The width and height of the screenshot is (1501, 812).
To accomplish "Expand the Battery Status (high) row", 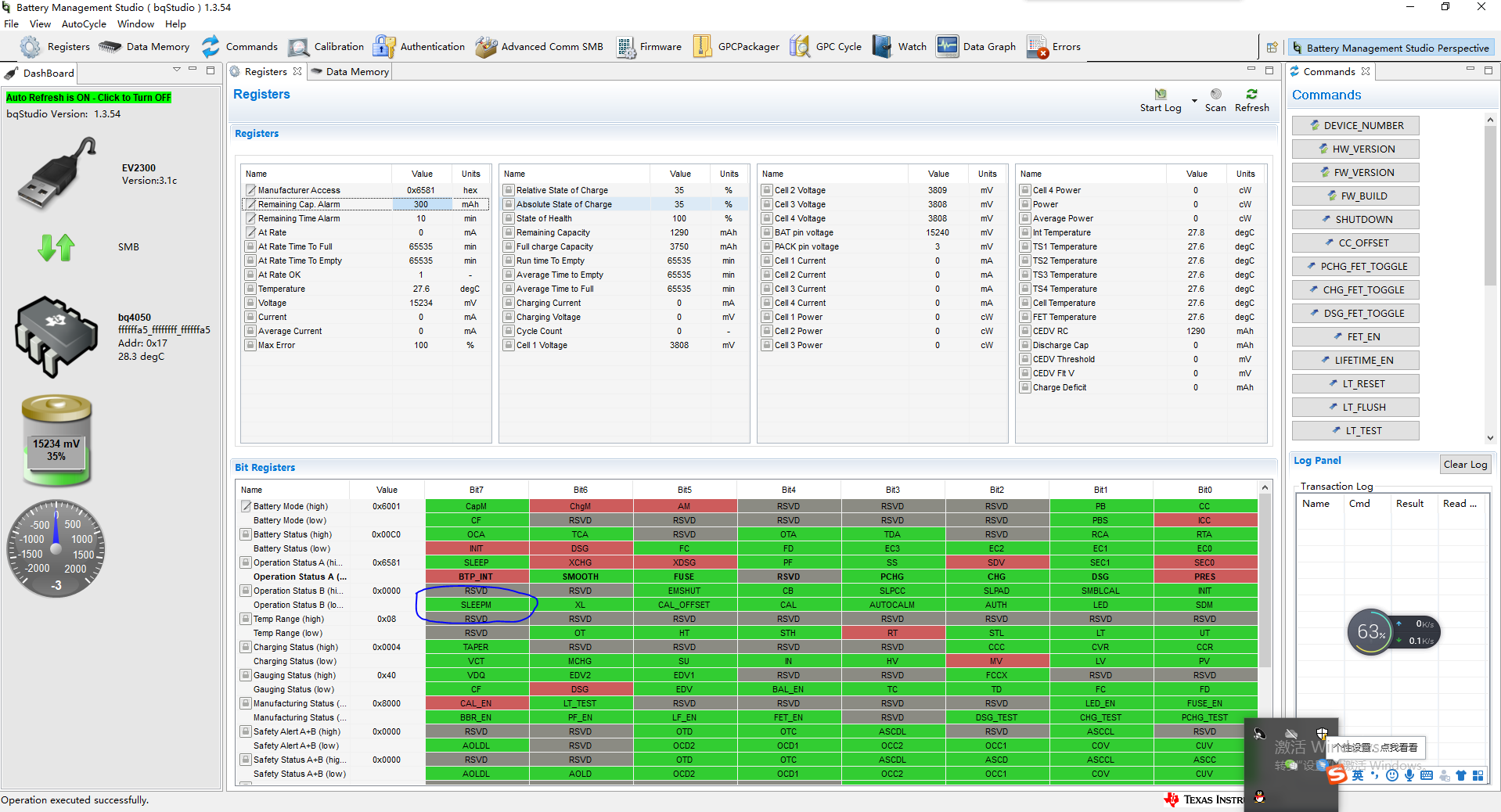I will tap(246, 534).
